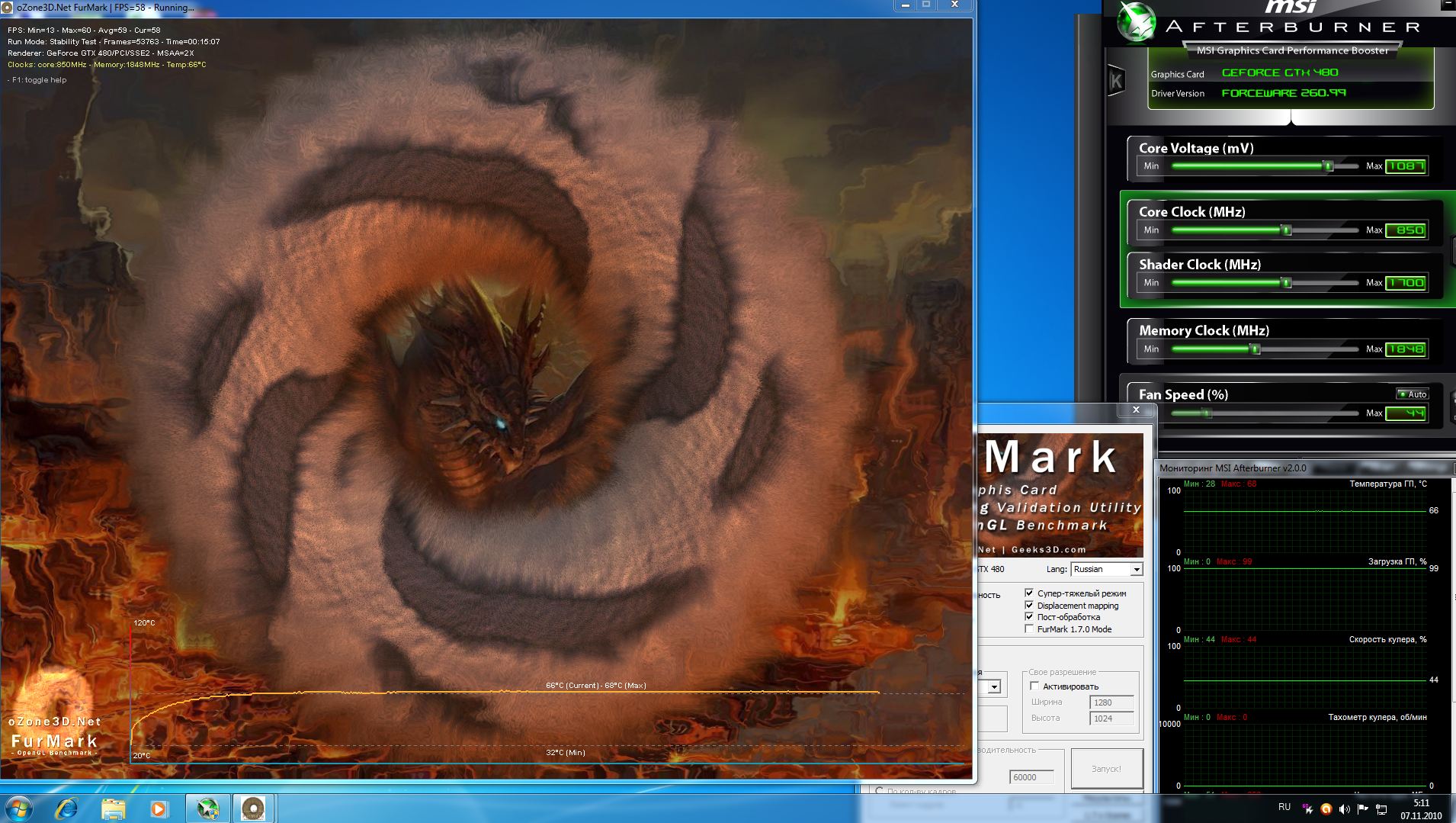Click the Afterburner tray icon showing 60

[x=1307, y=808]
